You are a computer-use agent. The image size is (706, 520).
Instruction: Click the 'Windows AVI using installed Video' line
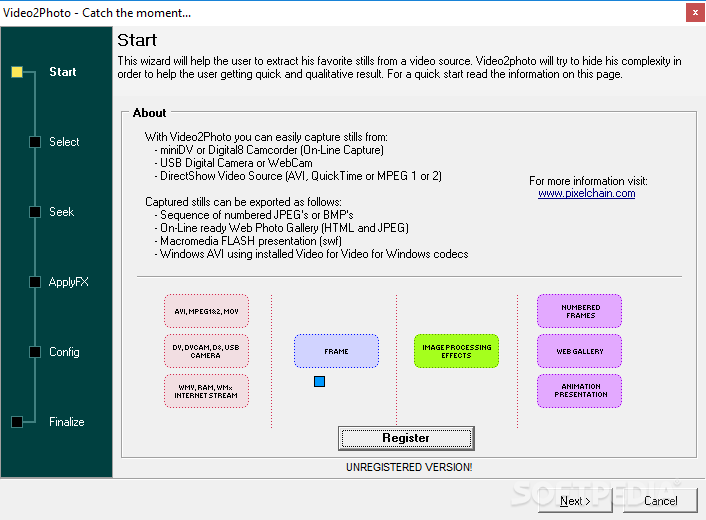[x=312, y=254]
